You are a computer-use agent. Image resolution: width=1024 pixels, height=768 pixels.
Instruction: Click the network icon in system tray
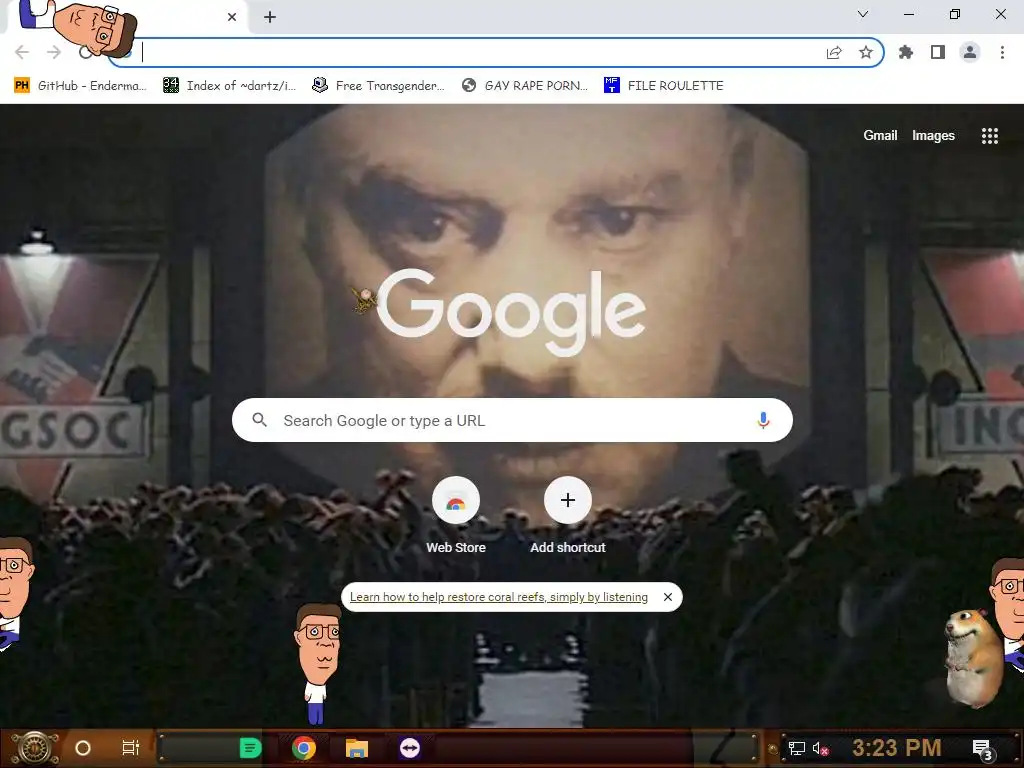point(796,748)
